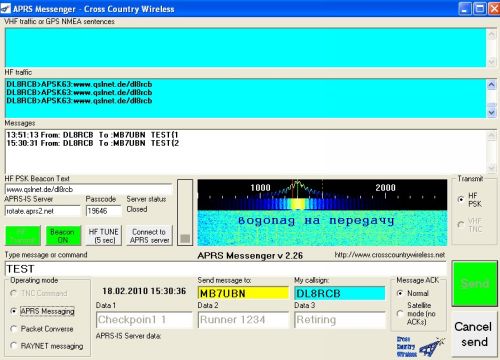Choose HF PSK transmit option

click(x=461, y=199)
